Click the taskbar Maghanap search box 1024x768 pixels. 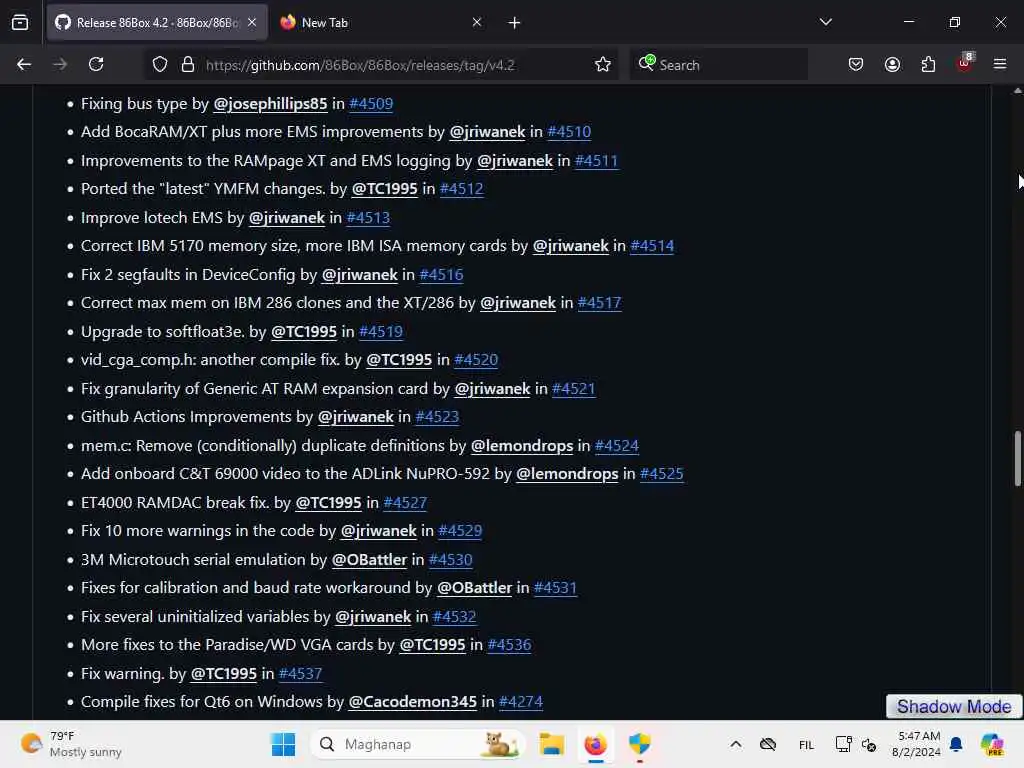418,744
